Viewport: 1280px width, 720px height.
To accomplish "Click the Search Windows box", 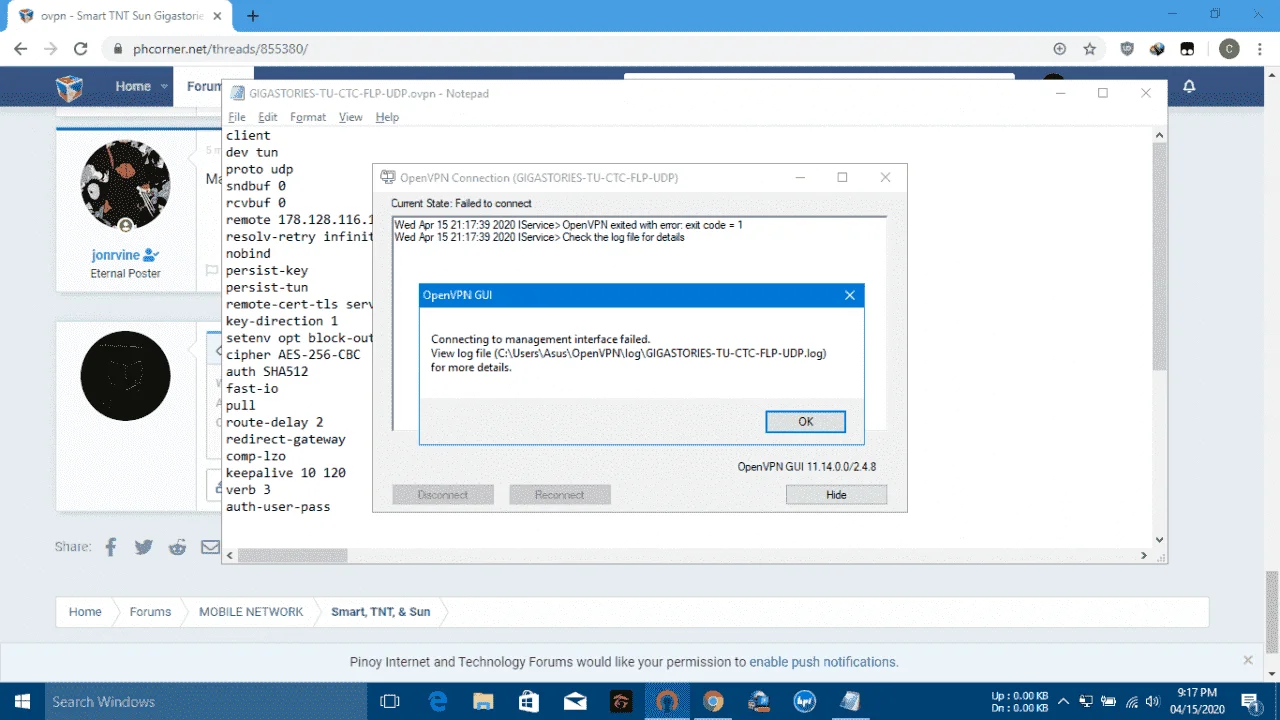I will [x=205, y=701].
